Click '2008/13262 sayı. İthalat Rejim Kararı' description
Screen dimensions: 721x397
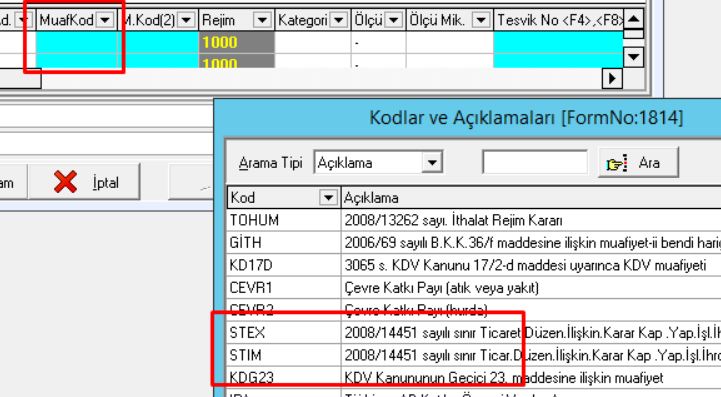click(x=453, y=220)
